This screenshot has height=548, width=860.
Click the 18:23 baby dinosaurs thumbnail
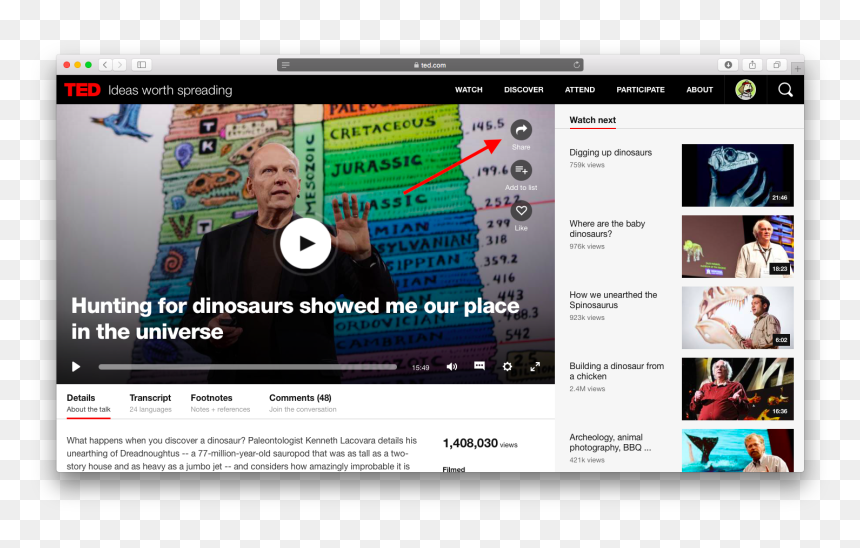click(737, 246)
